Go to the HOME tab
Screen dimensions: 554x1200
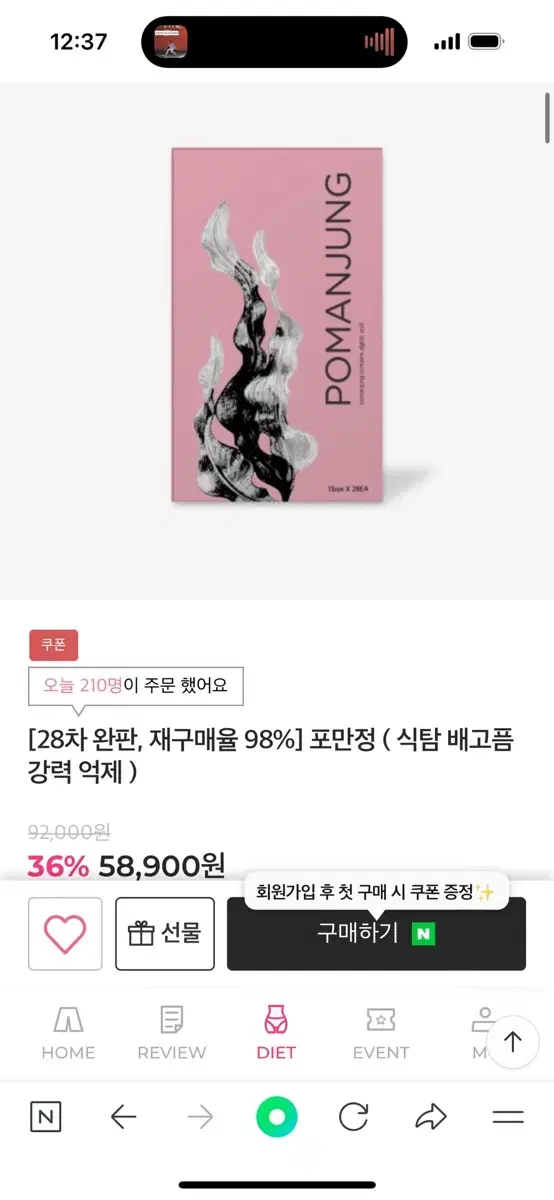click(x=68, y=1033)
